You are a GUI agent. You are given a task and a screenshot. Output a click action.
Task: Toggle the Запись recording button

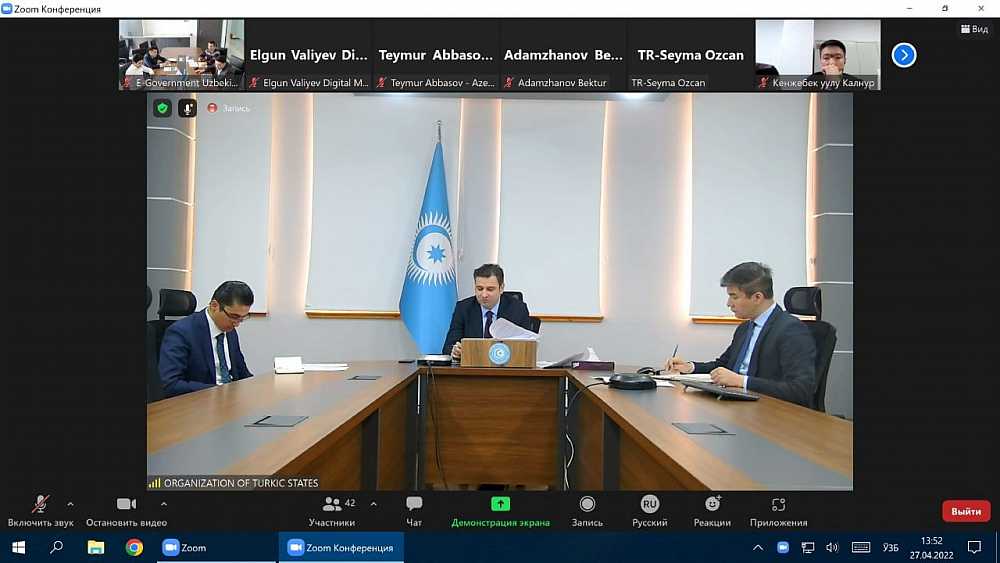click(x=587, y=510)
